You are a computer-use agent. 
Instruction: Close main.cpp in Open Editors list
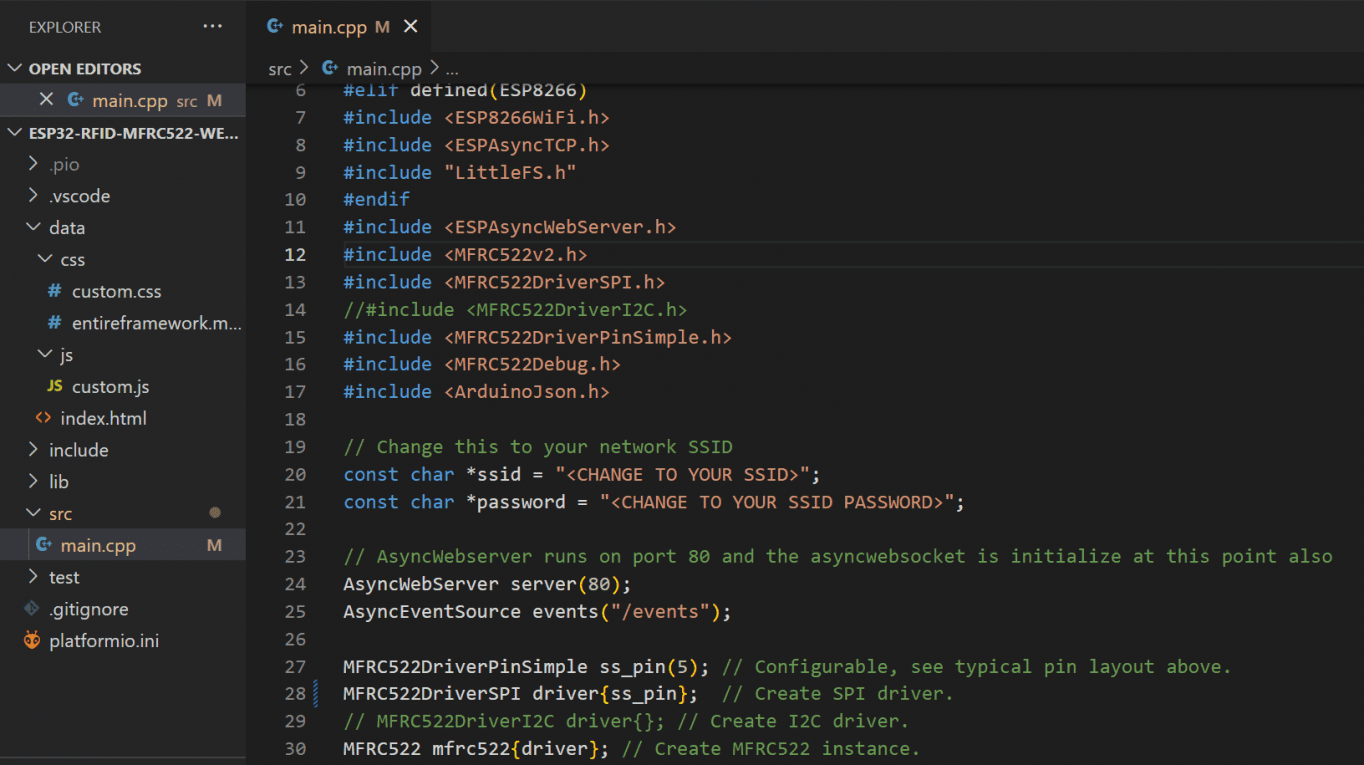pos(46,100)
